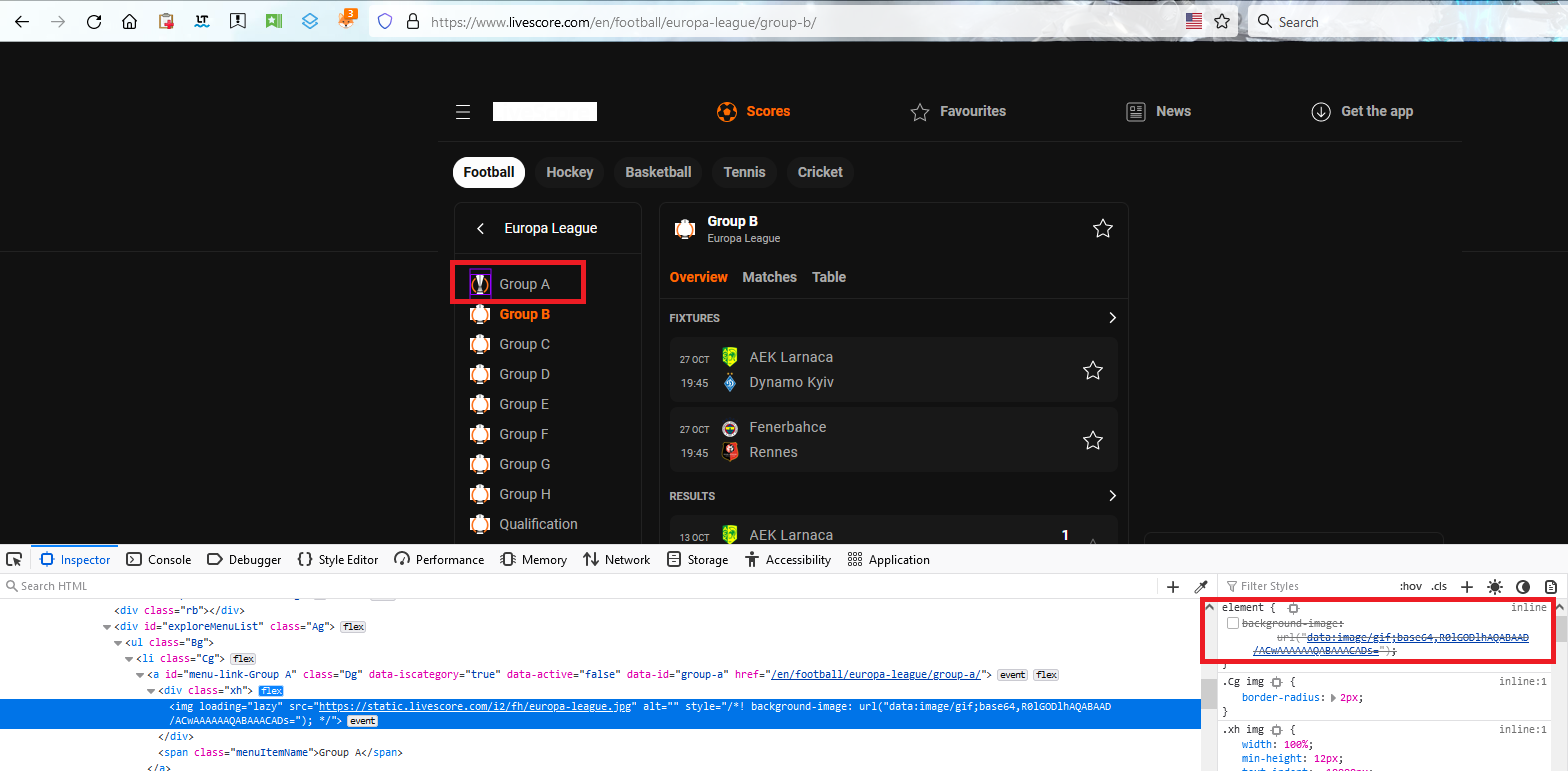This screenshot has height=771, width=1568.
Task: Create a new node in the HTML tree
Action: 1174,587
